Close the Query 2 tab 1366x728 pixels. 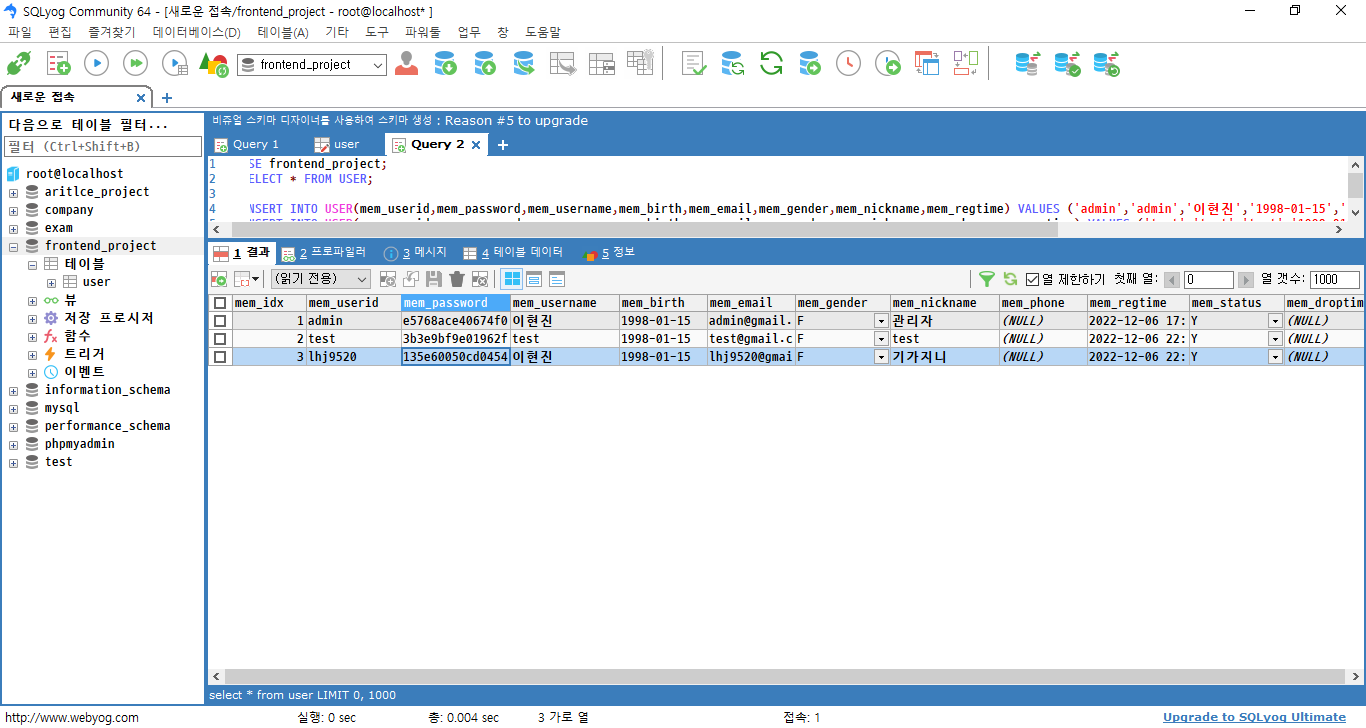(476, 145)
